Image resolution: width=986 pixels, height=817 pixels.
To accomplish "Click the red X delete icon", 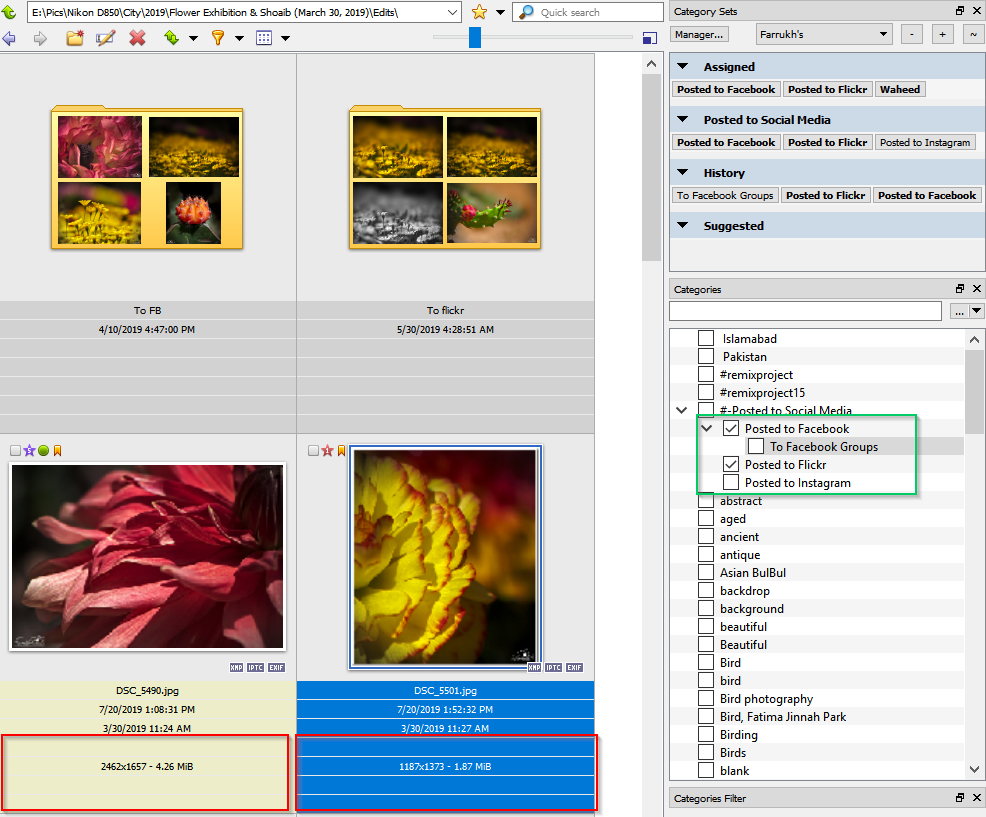I will (x=137, y=38).
